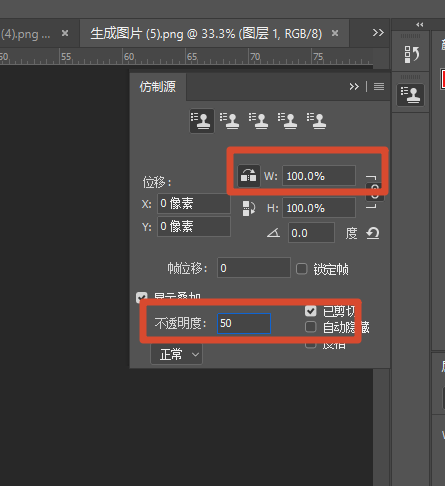Open the Clone Source panel menu

coord(379,87)
